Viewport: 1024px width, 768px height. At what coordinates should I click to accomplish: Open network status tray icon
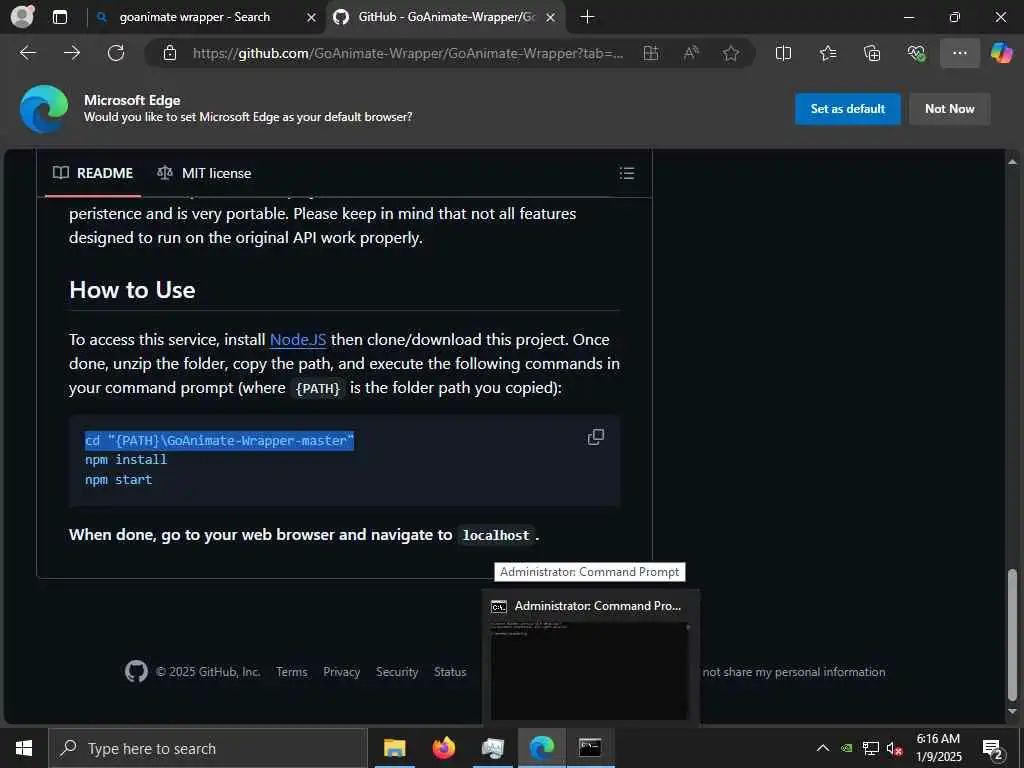[871, 748]
